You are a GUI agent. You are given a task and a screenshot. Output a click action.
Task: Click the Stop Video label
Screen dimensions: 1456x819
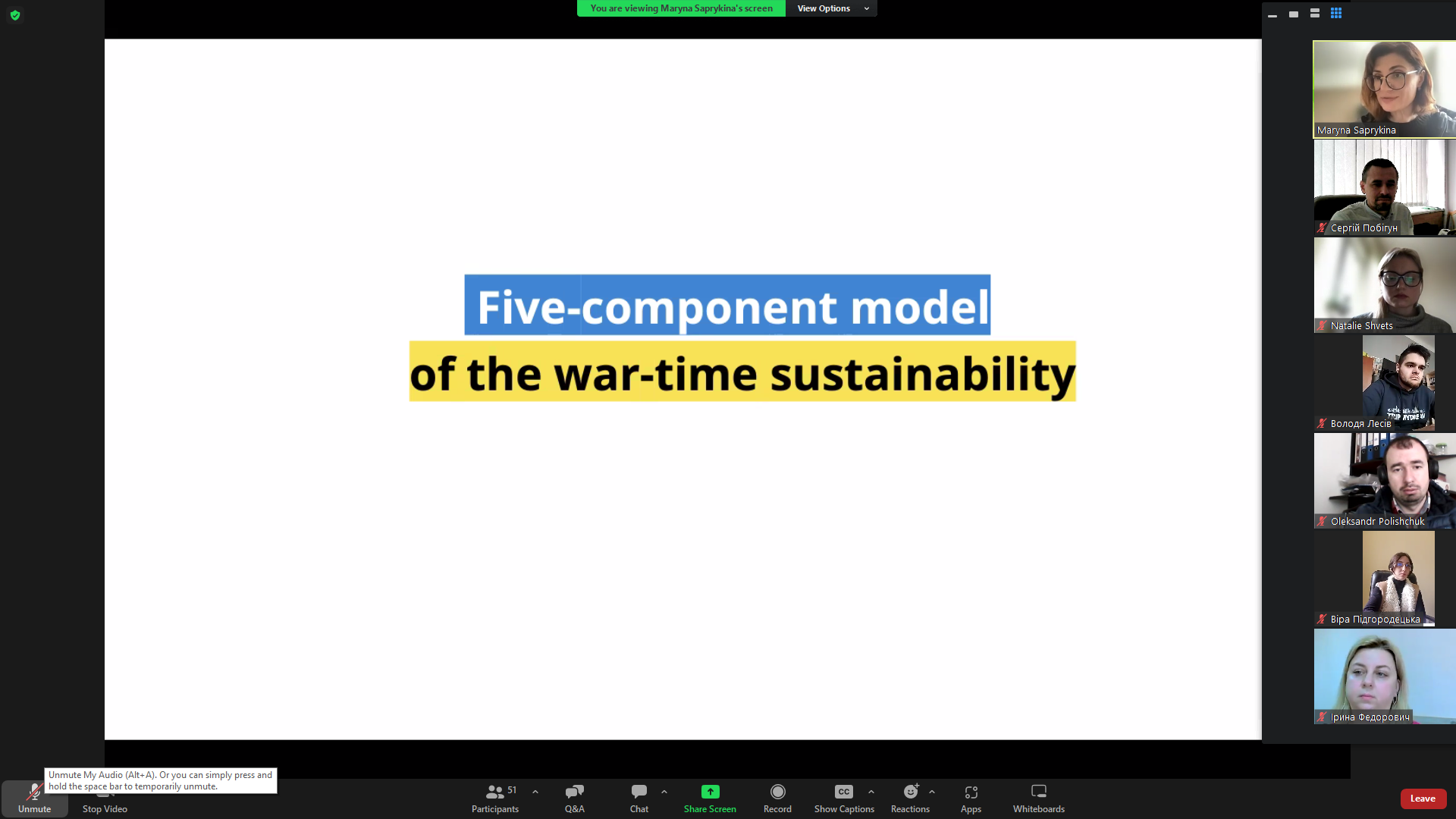105,809
